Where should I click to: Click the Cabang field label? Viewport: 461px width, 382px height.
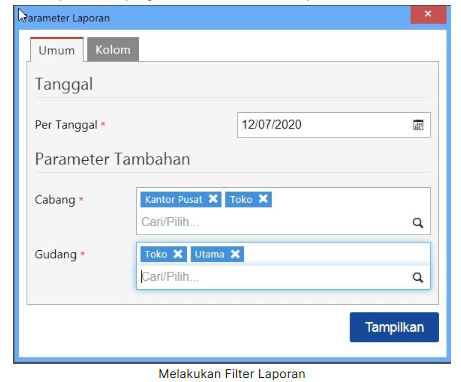55,200
